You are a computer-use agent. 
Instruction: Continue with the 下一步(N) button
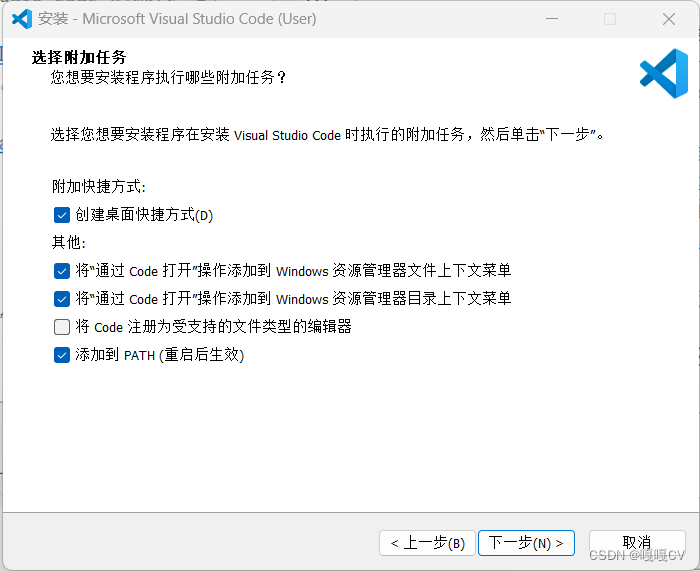tap(526, 543)
